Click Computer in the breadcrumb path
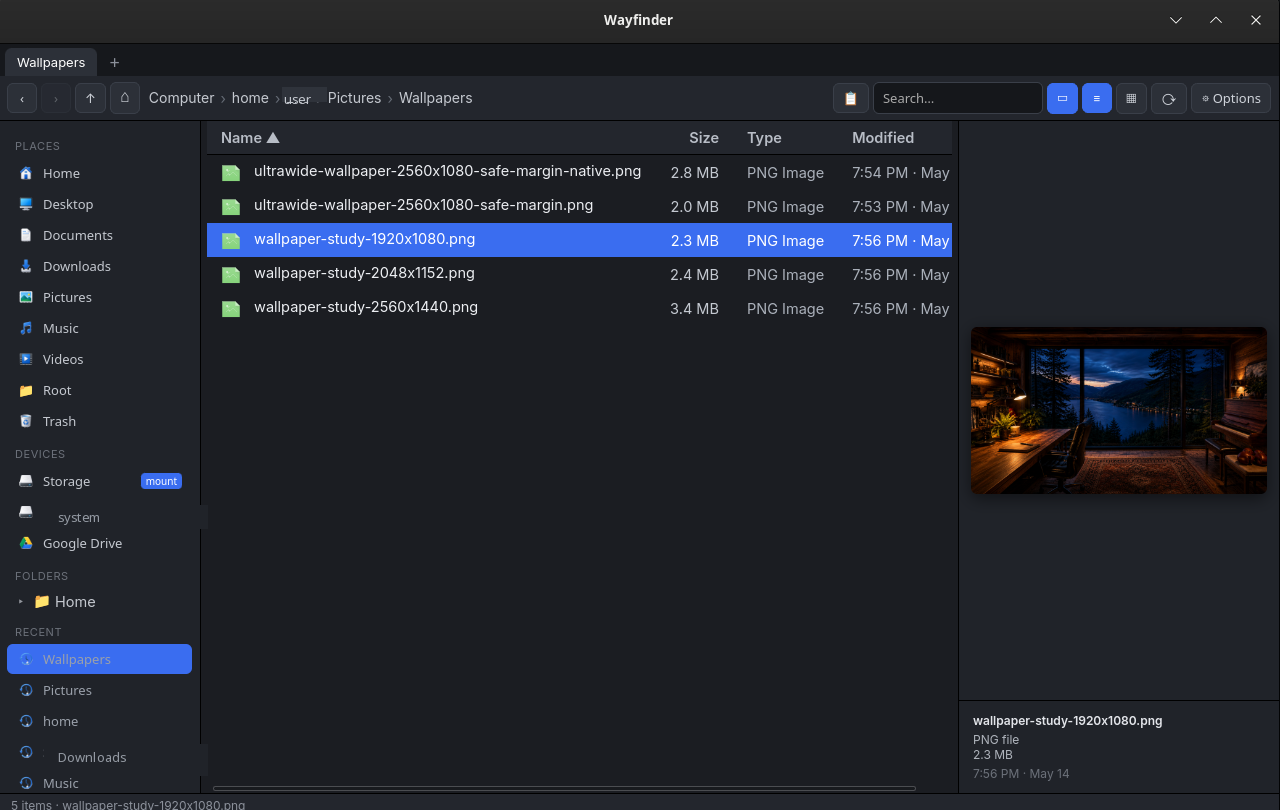The height and width of the screenshot is (810, 1280). click(181, 98)
